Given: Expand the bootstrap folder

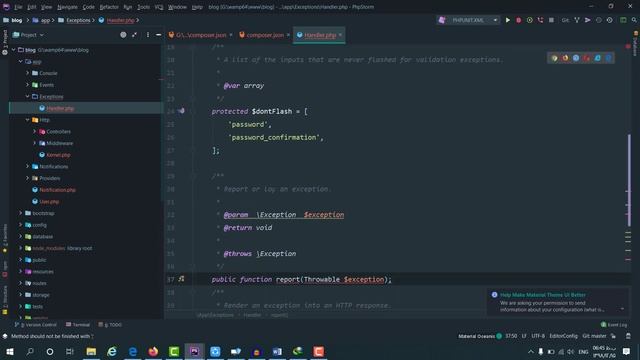Looking at the screenshot, I should tap(21, 213).
